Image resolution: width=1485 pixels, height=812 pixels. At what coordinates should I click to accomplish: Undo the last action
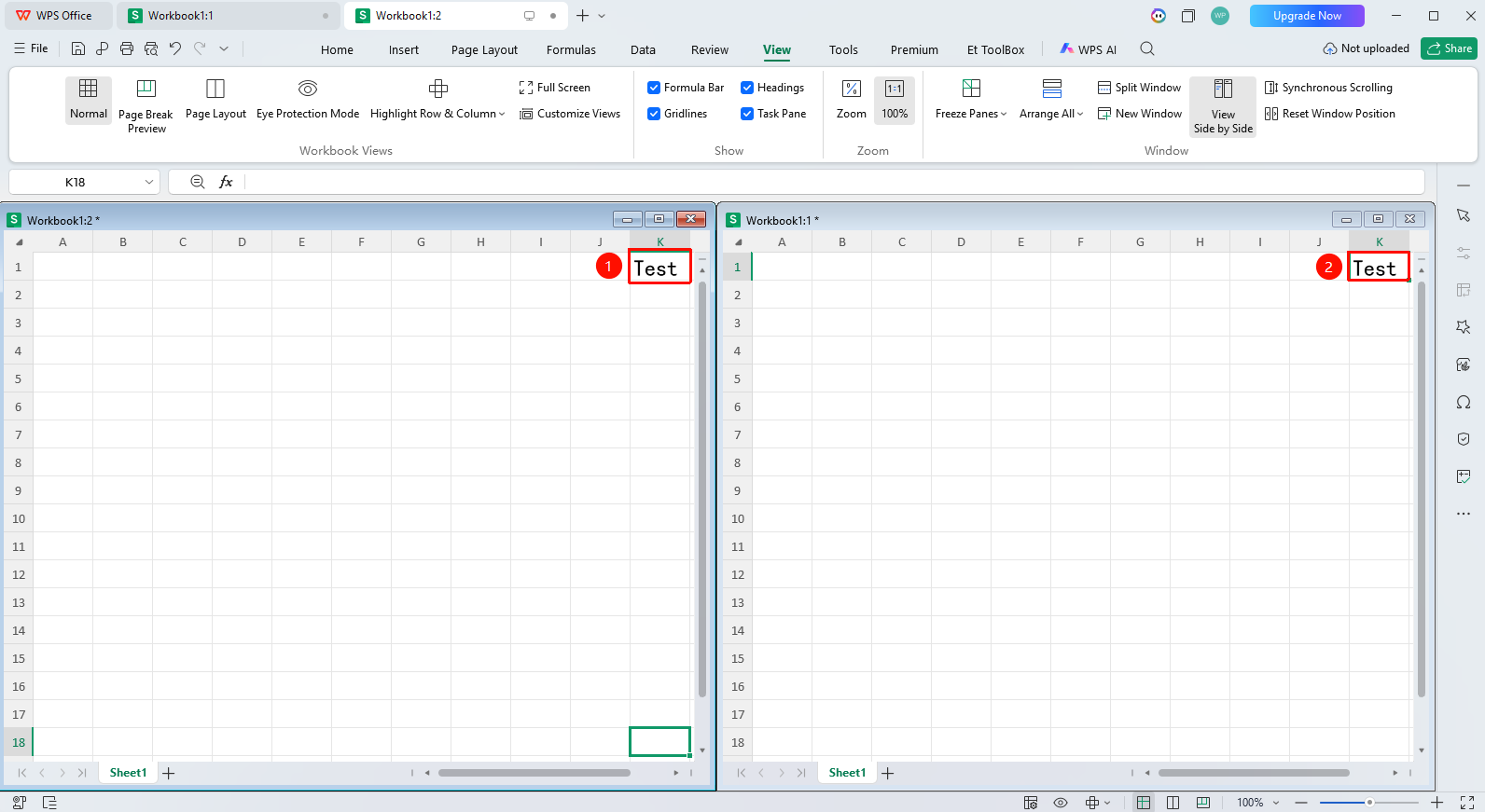(x=175, y=48)
